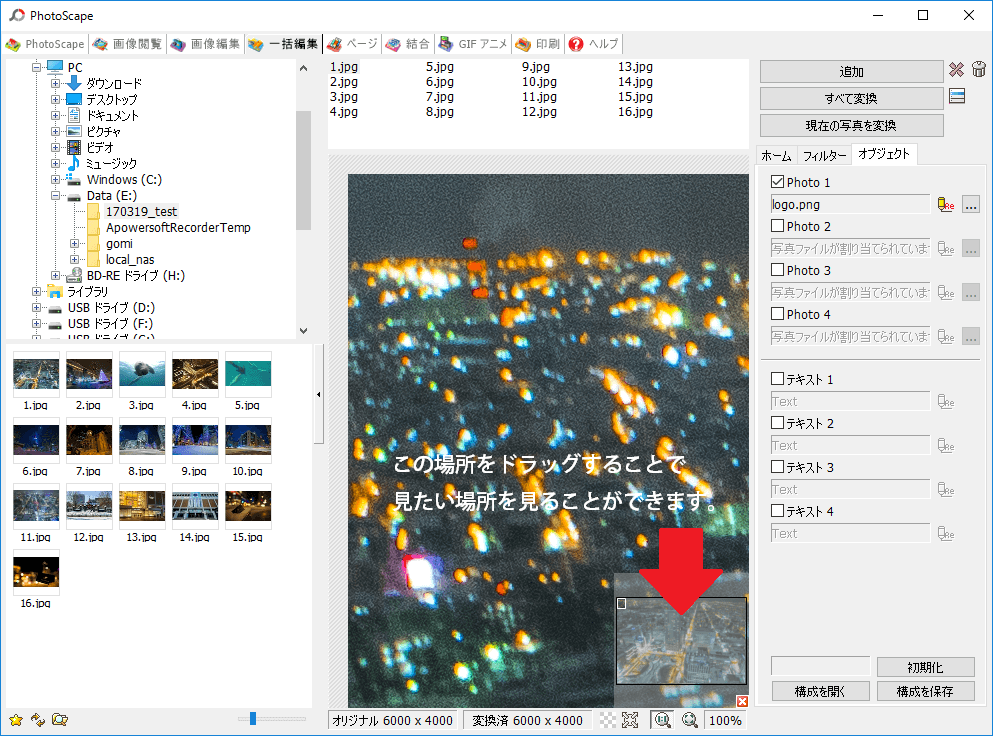
Task: Switch to the フィルター tab
Action: [823, 155]
